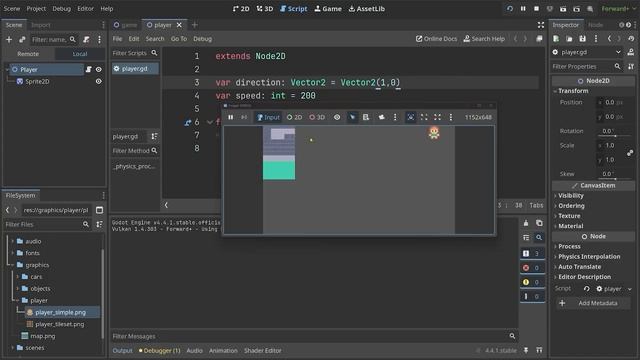Save the resource with Inspector disk icon

(x=582, y=39)
